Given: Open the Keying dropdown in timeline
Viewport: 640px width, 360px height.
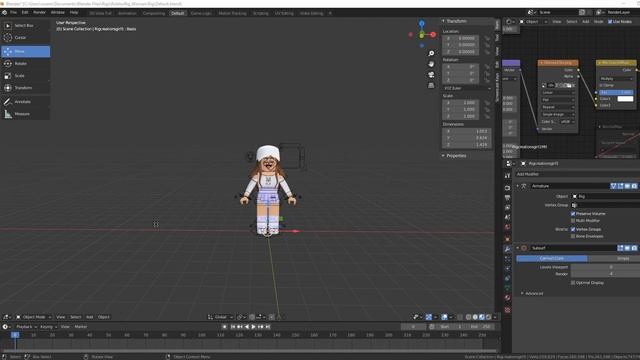Looking at the screenshot, I should (x=48, y=327).
